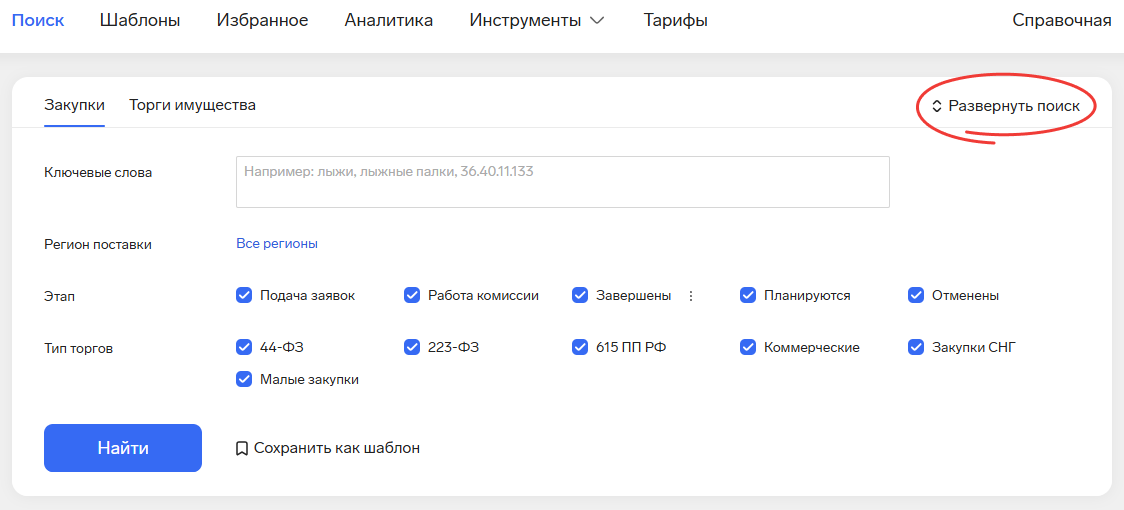
Task: Click the bookmark icon beside Сохранить как шаблон
Action: click(242, 448)
